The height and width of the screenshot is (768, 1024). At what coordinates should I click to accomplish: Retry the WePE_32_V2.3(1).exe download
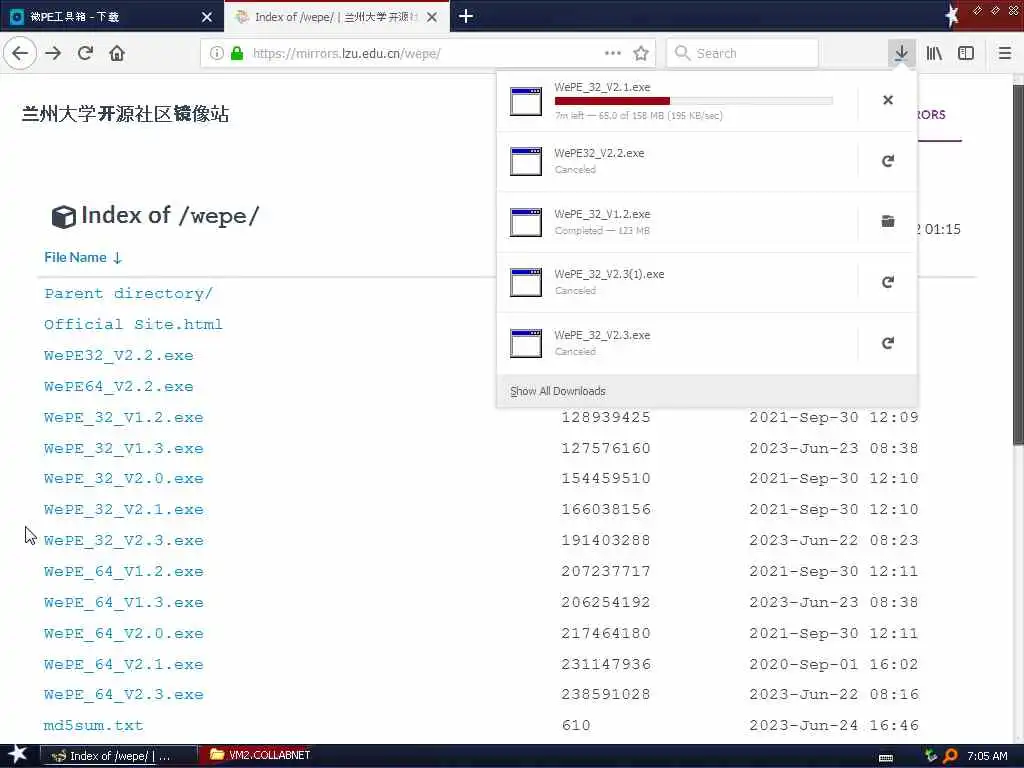pos(888,282)
